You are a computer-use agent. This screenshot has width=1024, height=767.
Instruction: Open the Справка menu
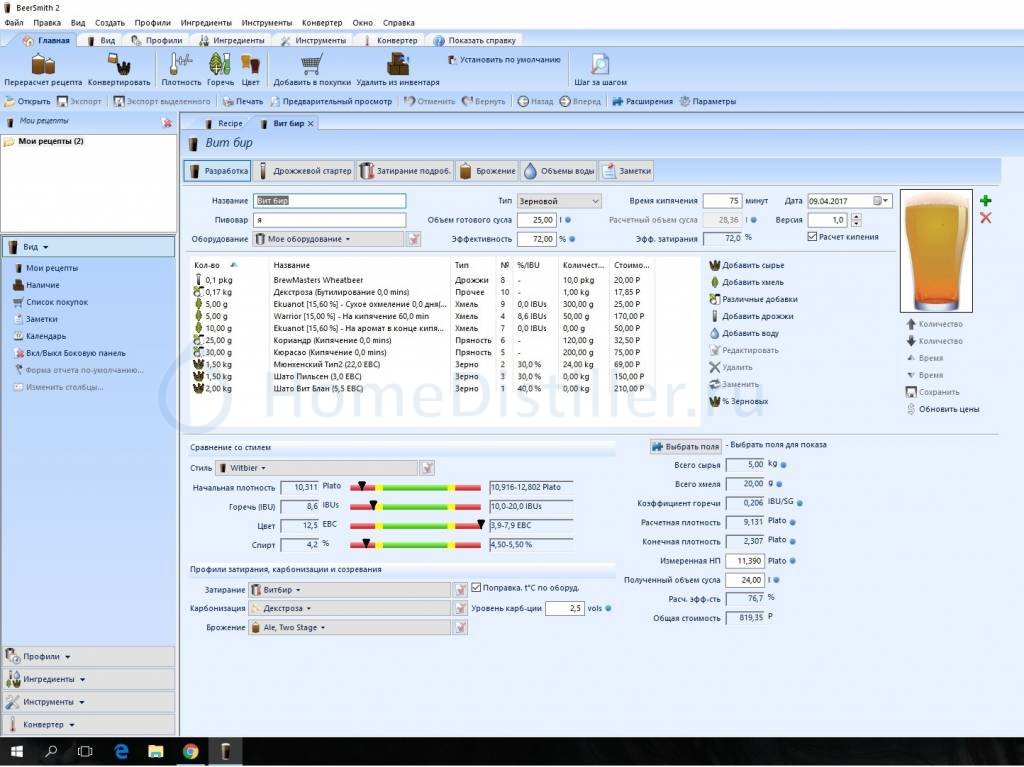pyautogui.click(x=398, y=22)
